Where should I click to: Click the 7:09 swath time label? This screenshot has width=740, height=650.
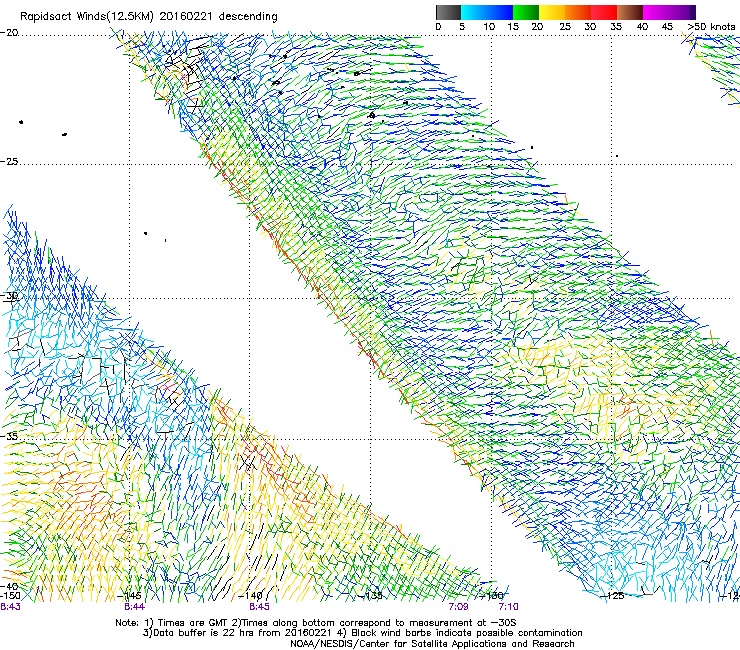click(458, 607)
